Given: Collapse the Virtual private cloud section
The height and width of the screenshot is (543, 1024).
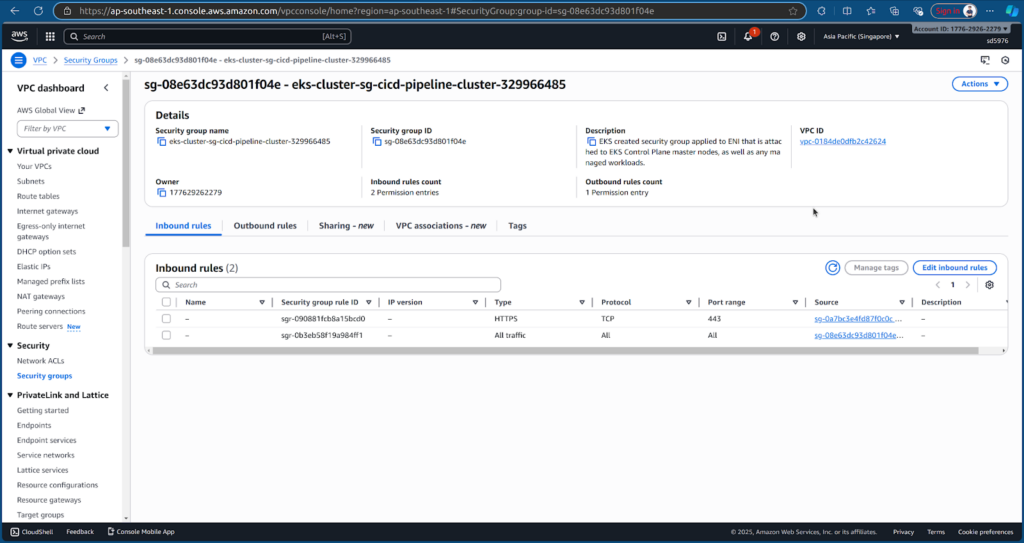Looking at the screenshot, I should [x=10, y=151].
